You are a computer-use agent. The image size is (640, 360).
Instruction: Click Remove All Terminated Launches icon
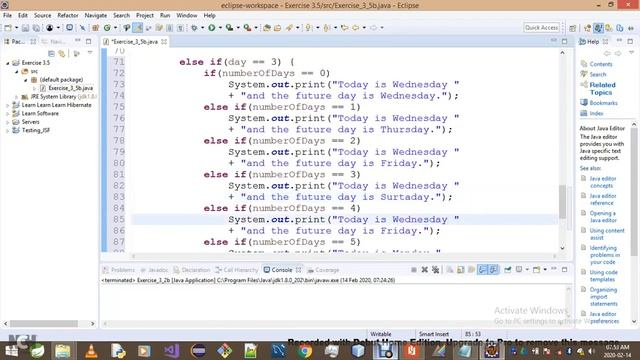tap(436, 270)
